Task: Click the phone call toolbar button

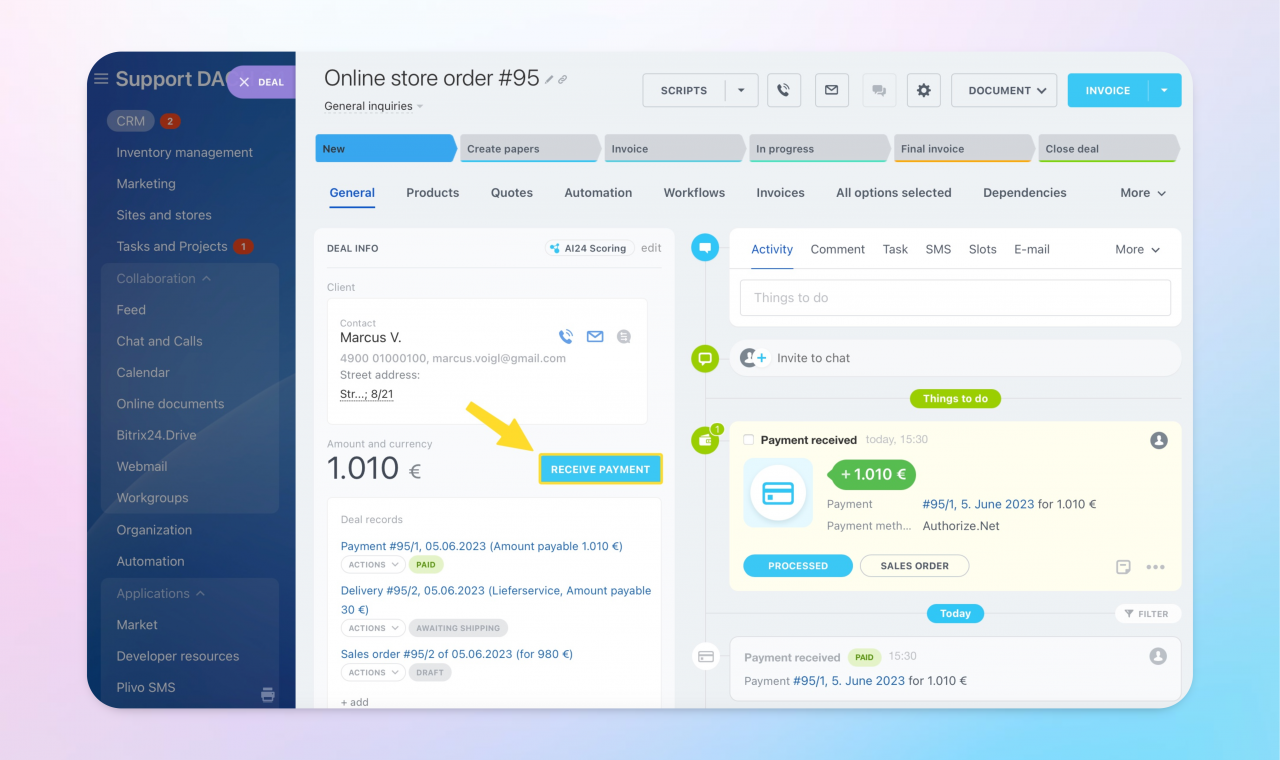Action: pyautogui.click(x=783, y=90)
